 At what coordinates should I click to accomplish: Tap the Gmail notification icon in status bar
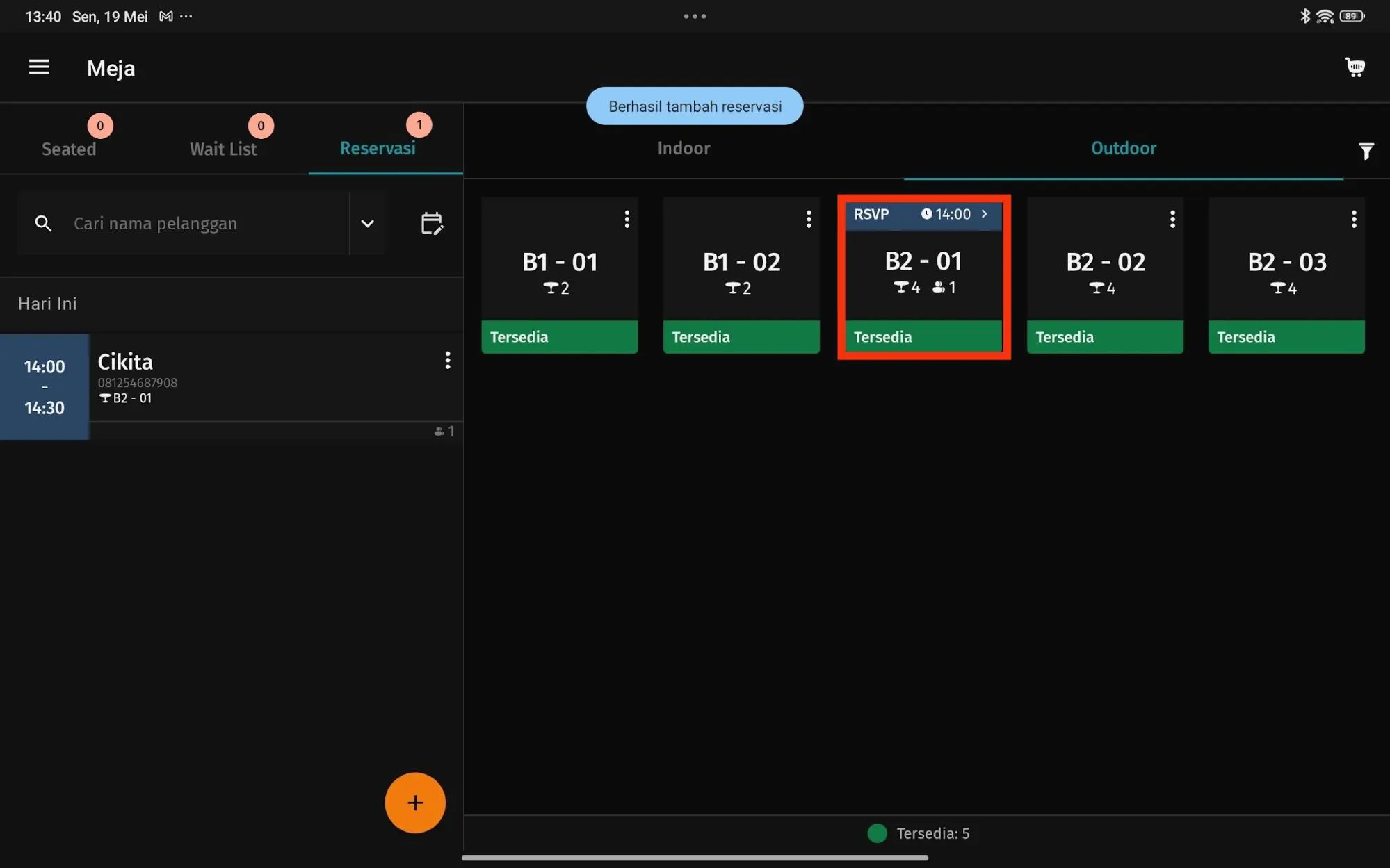coord(165,16)
